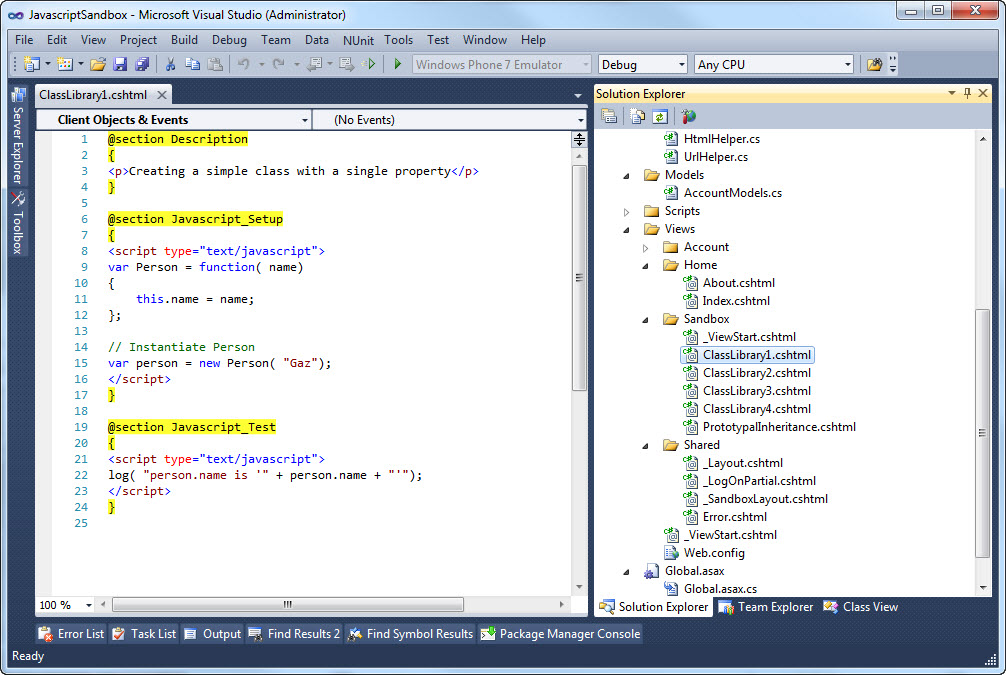Screen dimensions: 1006x675
Task: Open the File menu
Action: pyautogui.click(x=24, y=40)
